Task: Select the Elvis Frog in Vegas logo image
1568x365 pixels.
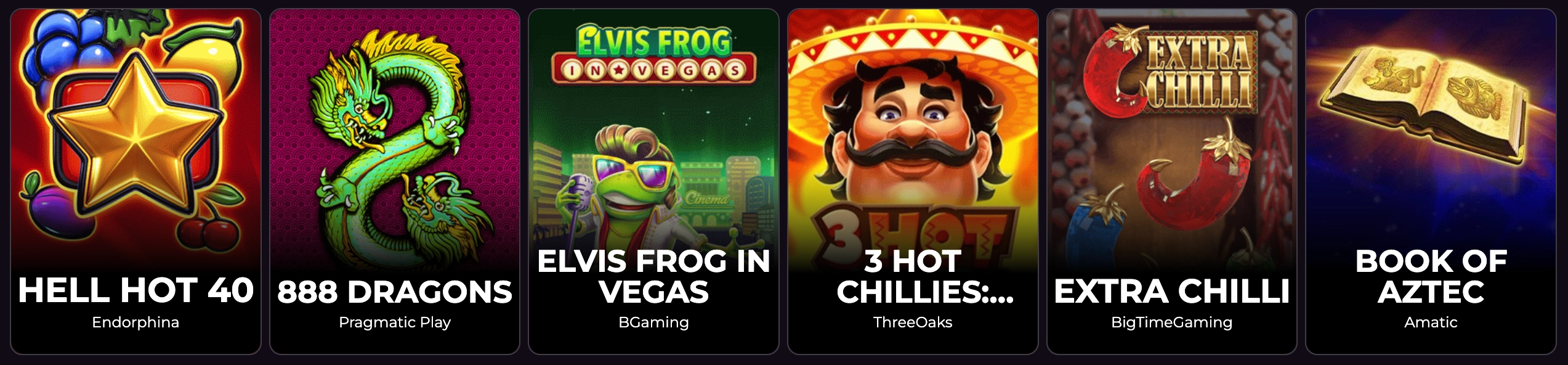Action: (653, 54)
